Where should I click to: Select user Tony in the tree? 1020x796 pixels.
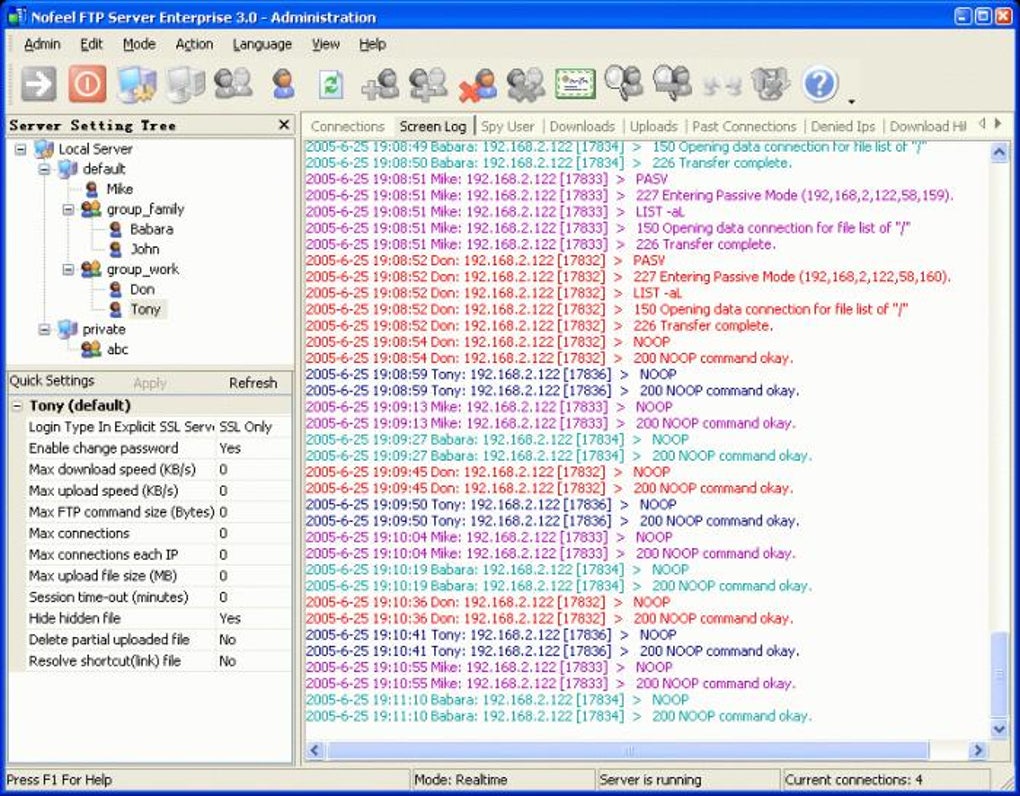point(145,309)
